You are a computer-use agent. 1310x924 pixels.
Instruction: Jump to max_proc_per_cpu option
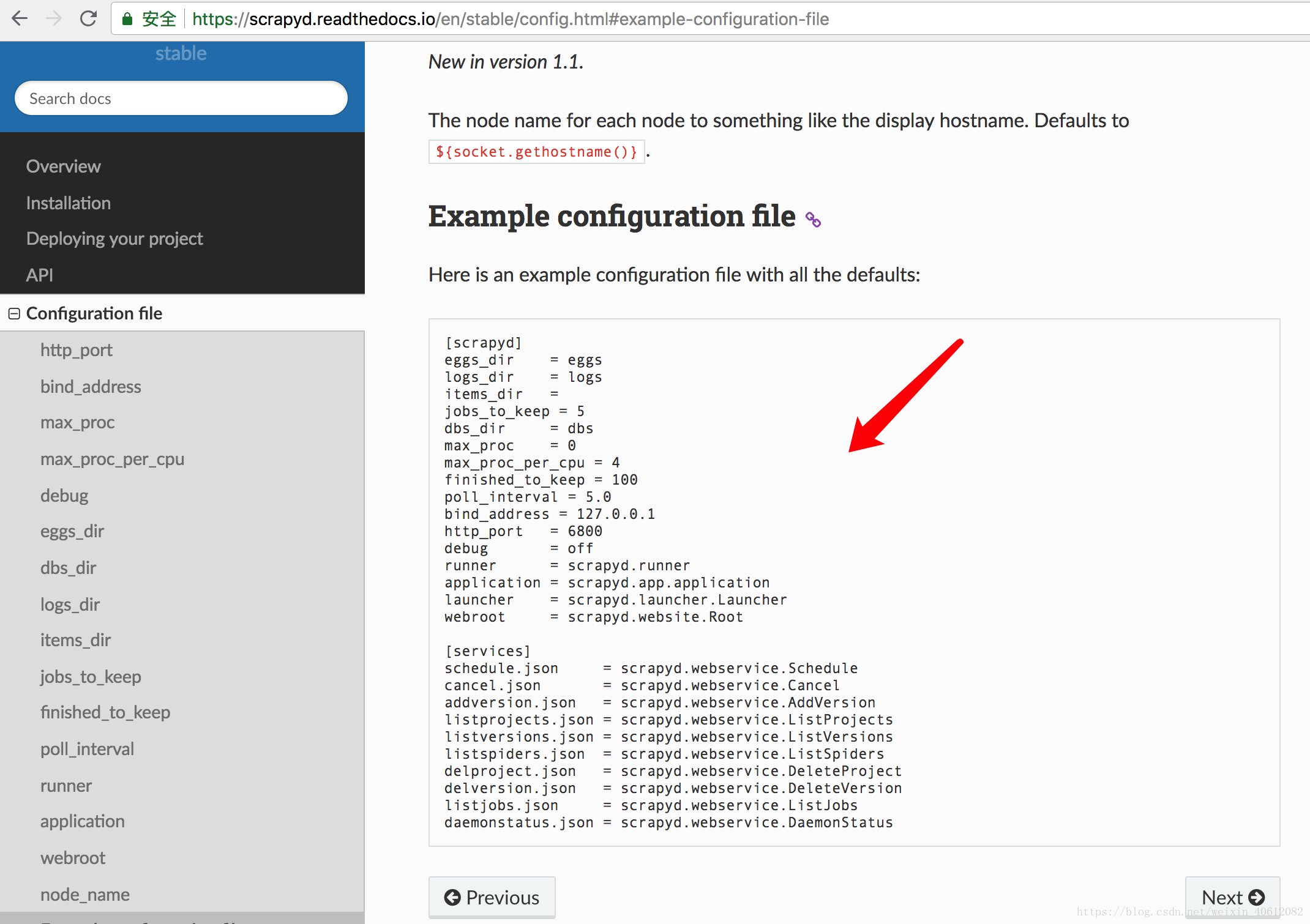coord(113,459)
